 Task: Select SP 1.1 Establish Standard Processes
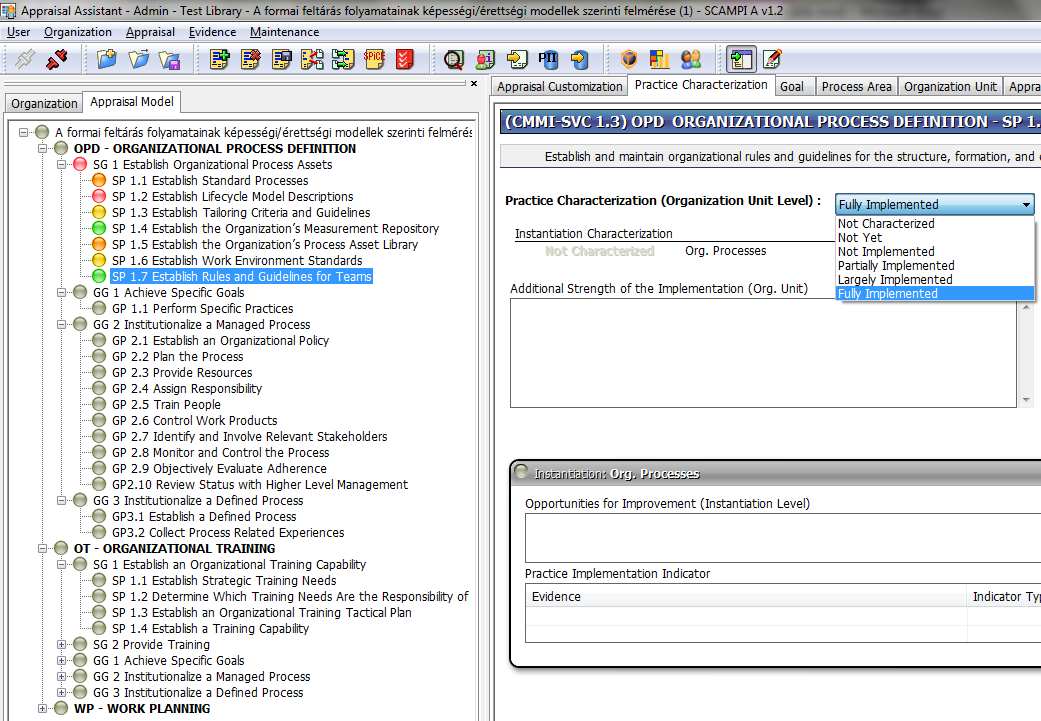tap(210, 181)
